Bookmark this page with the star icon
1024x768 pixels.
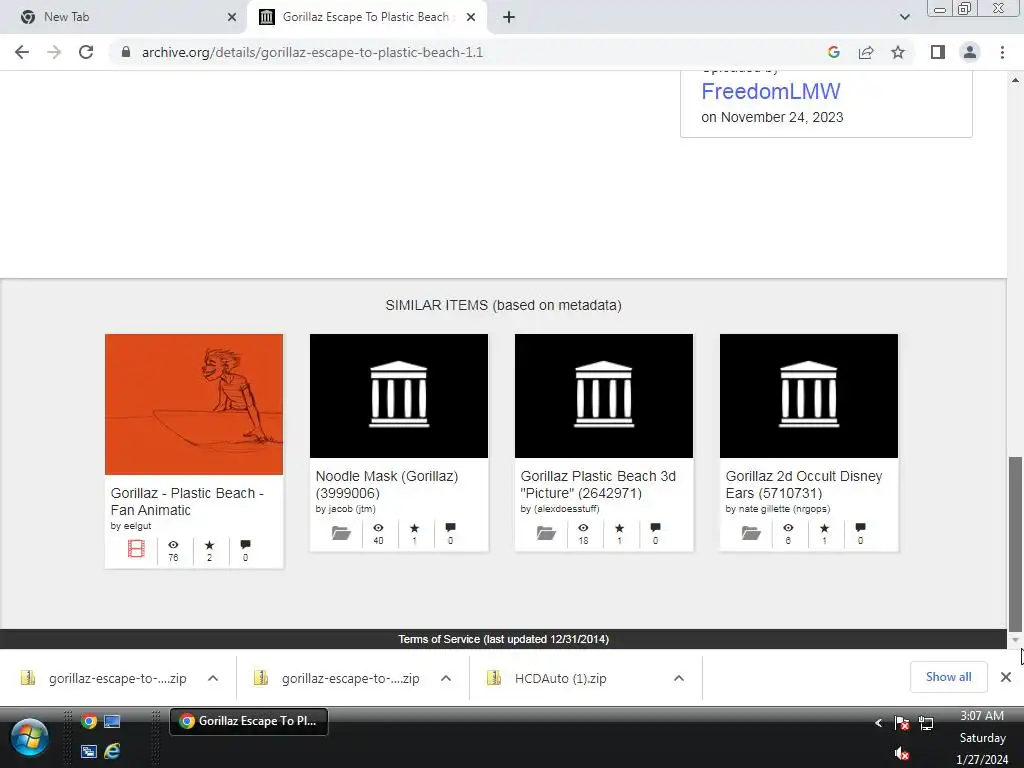pyautogui.click(x=898, y=52)
